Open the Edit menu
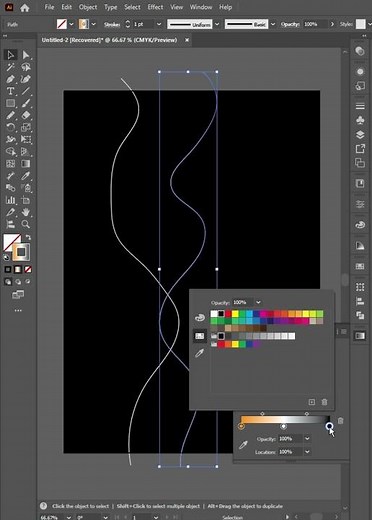The image size is (372, 520). tap(67, 7)
